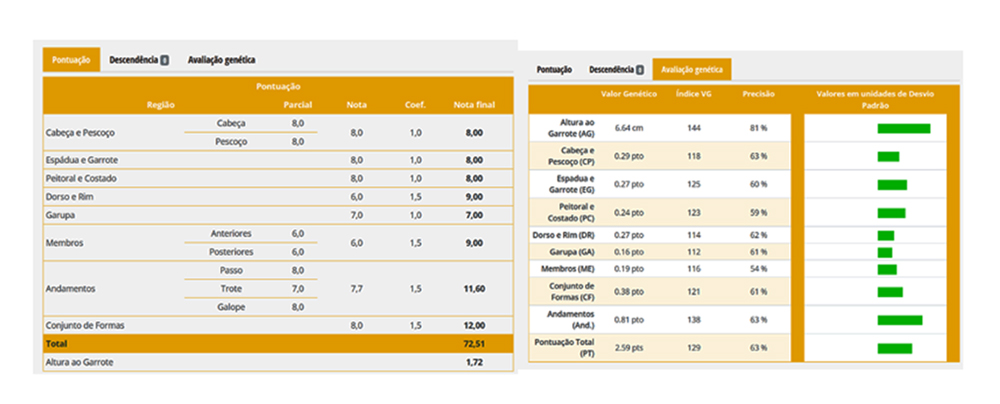Open the Pontuação tab in left panel
This screenshot has height=404, width=1000.
click(x=71, y=60)
